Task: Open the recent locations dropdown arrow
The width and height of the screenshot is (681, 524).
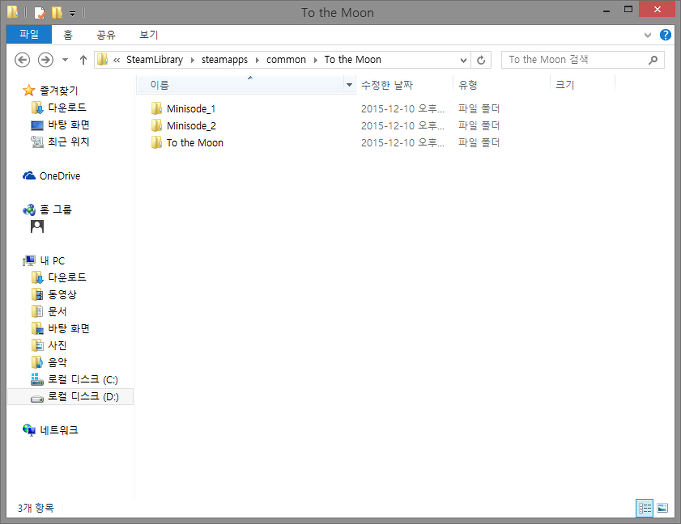Action: [x=65, y=59]
